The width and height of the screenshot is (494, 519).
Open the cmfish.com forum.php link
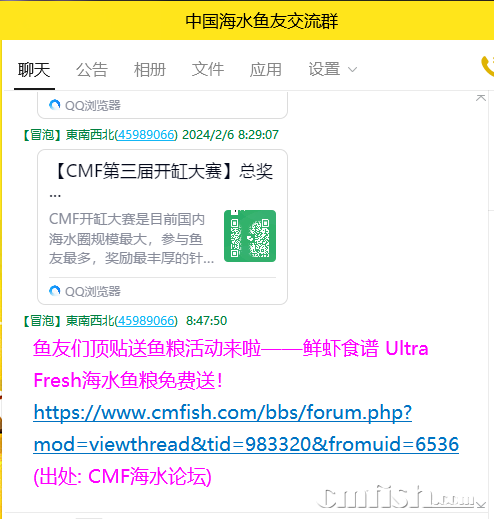[x=223, y=413]
